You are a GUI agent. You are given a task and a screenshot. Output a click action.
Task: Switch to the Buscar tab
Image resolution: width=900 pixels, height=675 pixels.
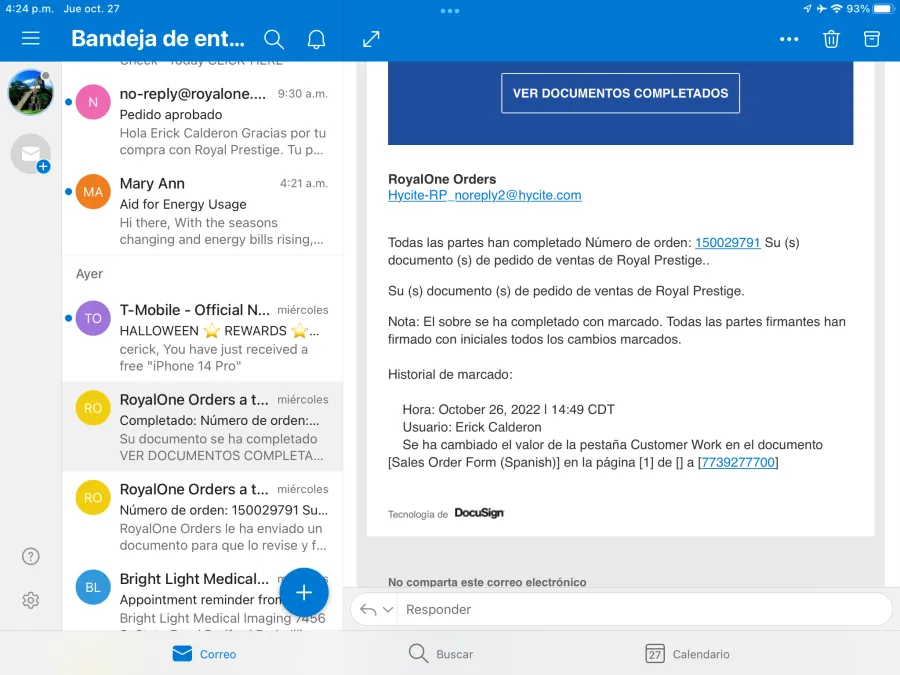pos(441,654)
